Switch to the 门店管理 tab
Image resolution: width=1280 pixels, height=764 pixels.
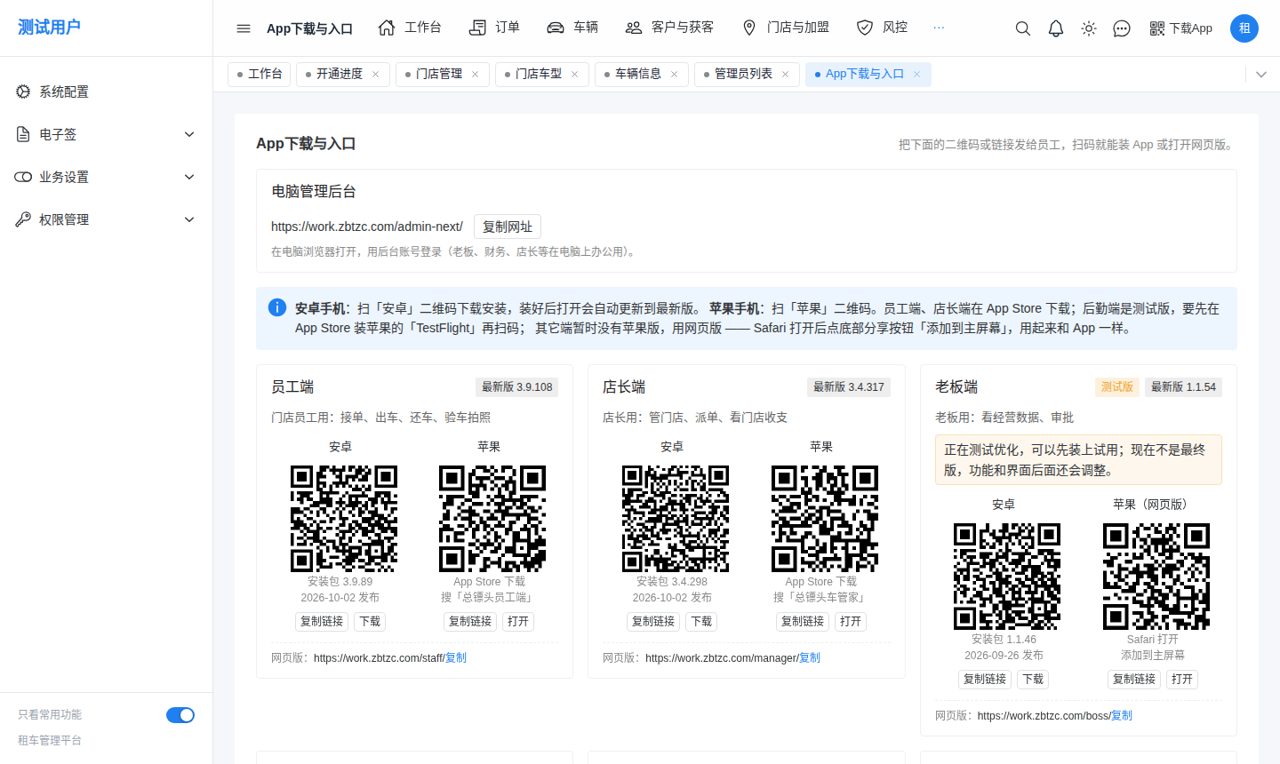tap(443, 74)
